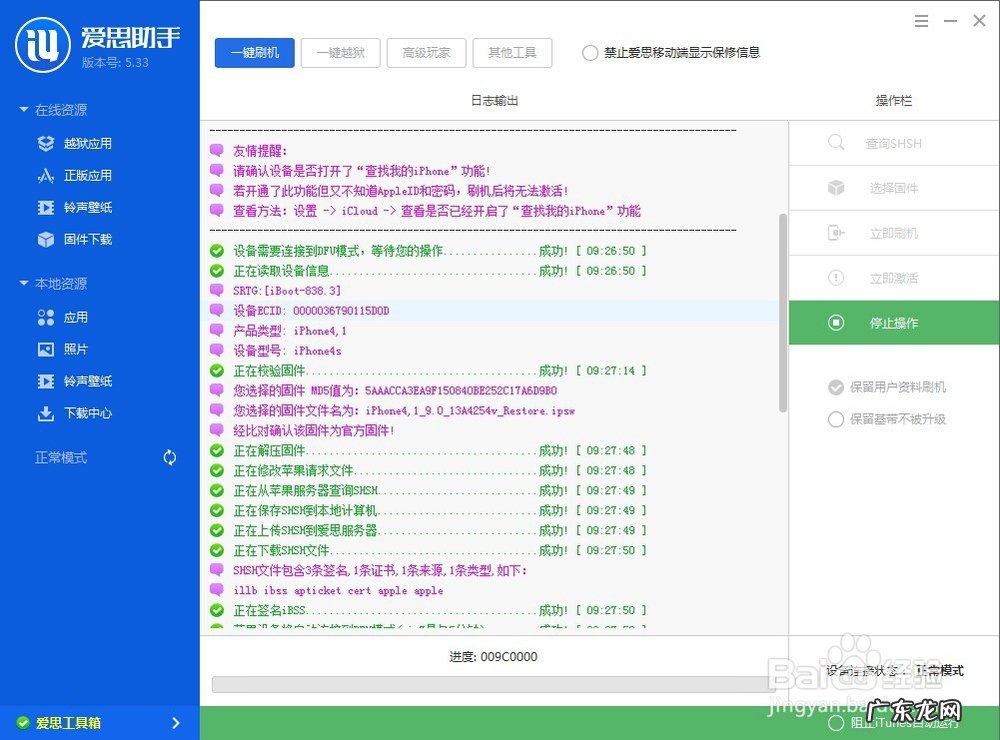Switch to the 一键越狱 tab

click(x=340, y=53)
